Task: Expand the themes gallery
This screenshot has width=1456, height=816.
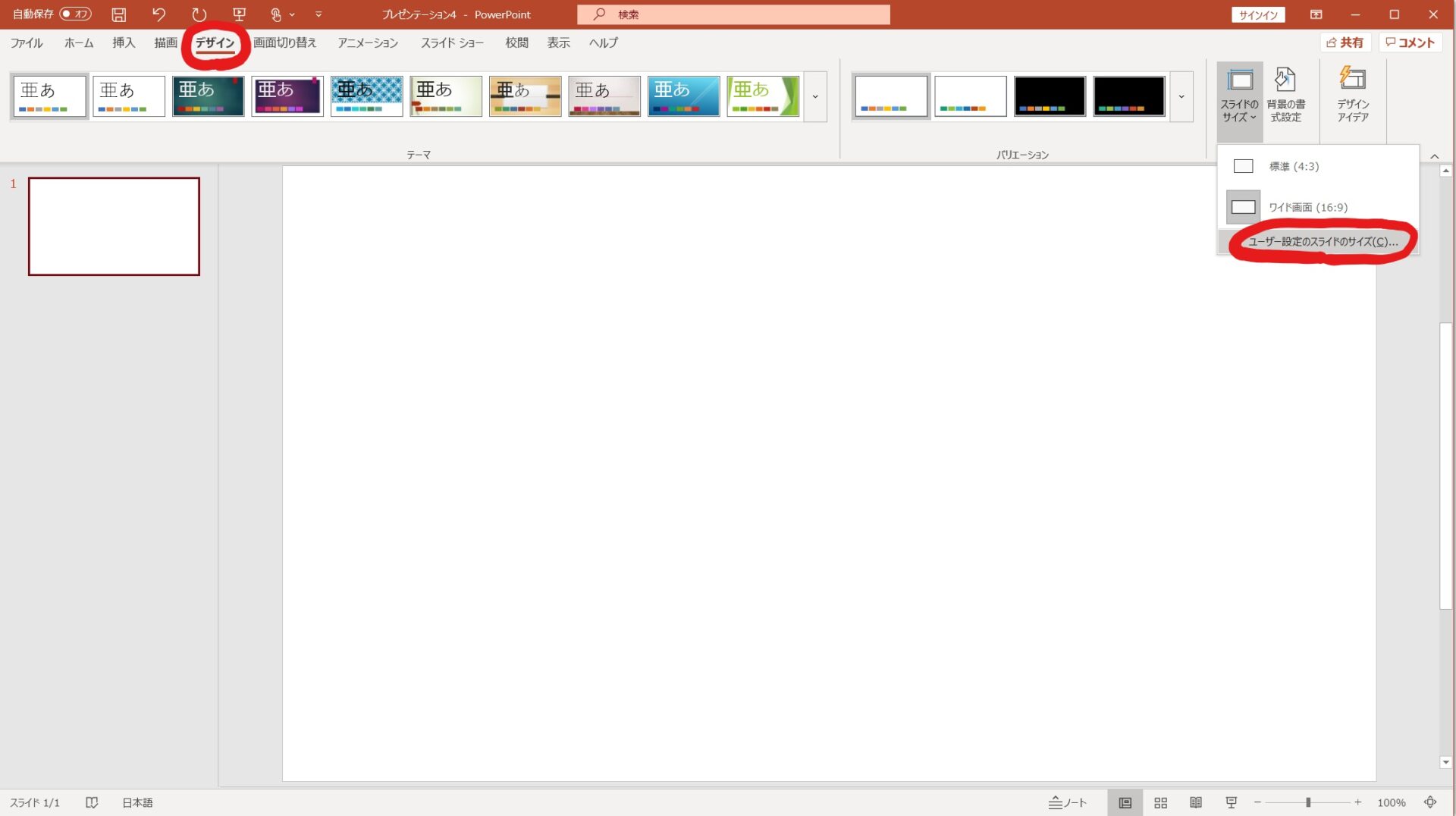Action: [x=815, y=96]
